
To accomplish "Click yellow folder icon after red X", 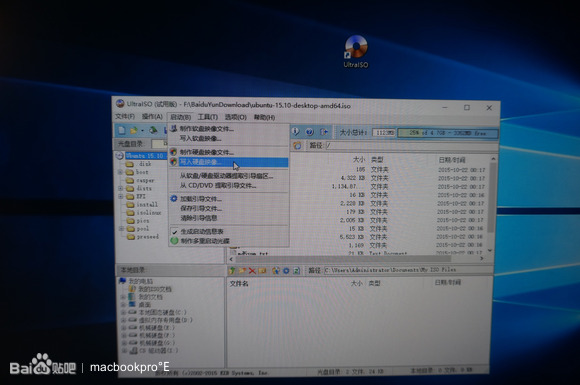I will click(262, 271).
